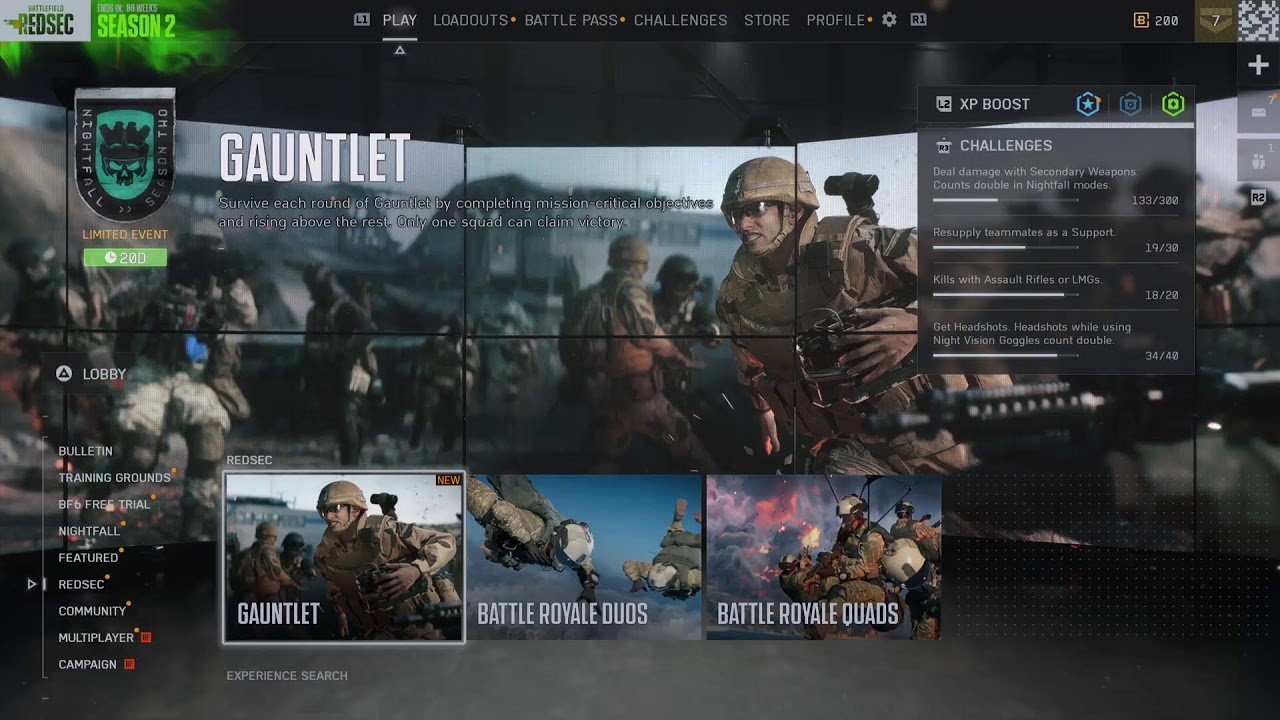This screenshot has width=1280, height=720.
Task: Click the Battlefield REDSEC logo
Action: (45, 20)
